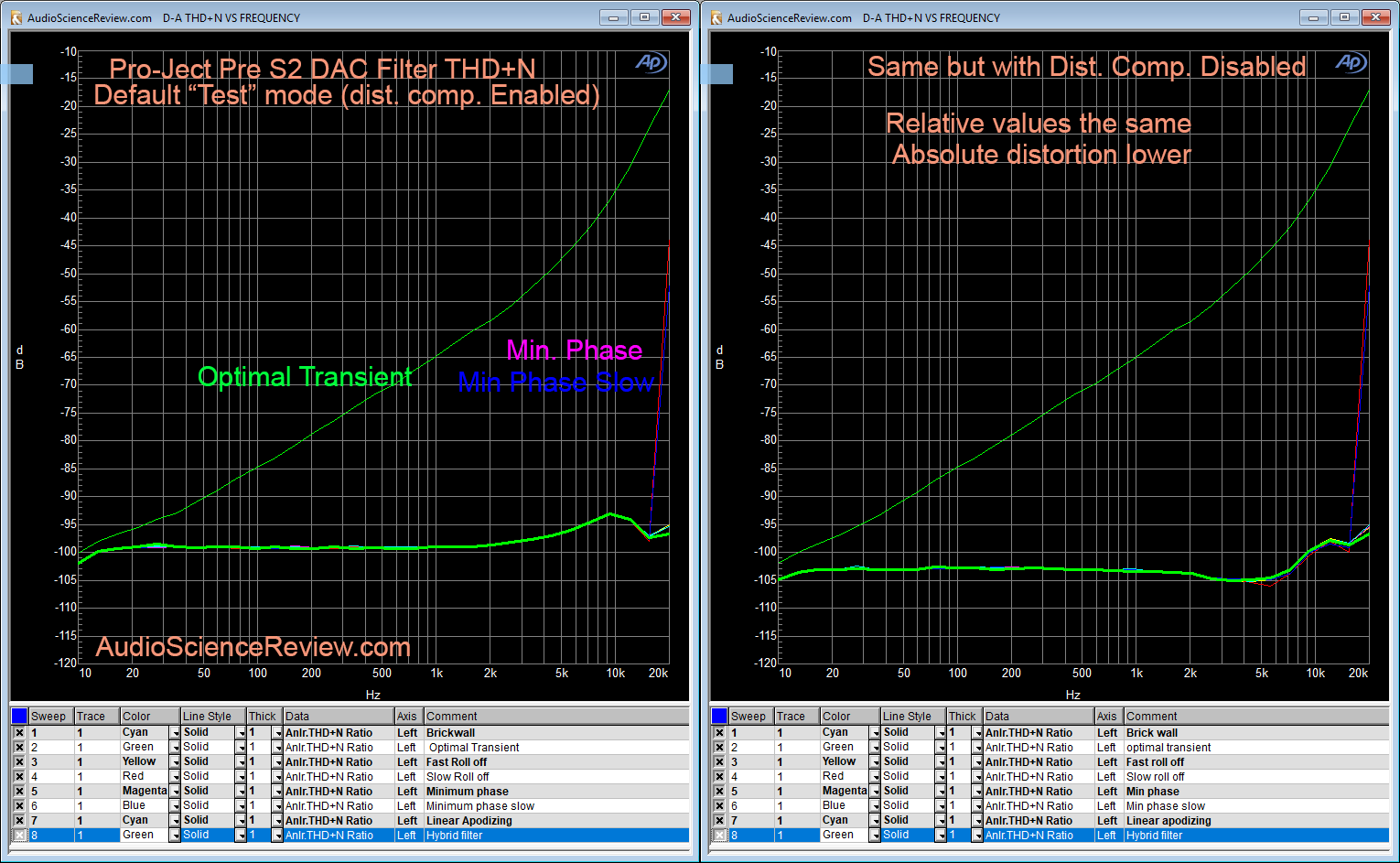This screenshot has width=1400, height=863.
Task: Click 'Min. Phase' magenta annotation in left graph
Action: (575, 350)
